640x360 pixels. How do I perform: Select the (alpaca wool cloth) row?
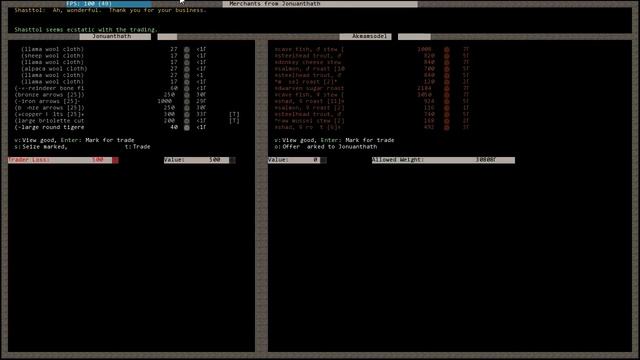tap(113, 69)
